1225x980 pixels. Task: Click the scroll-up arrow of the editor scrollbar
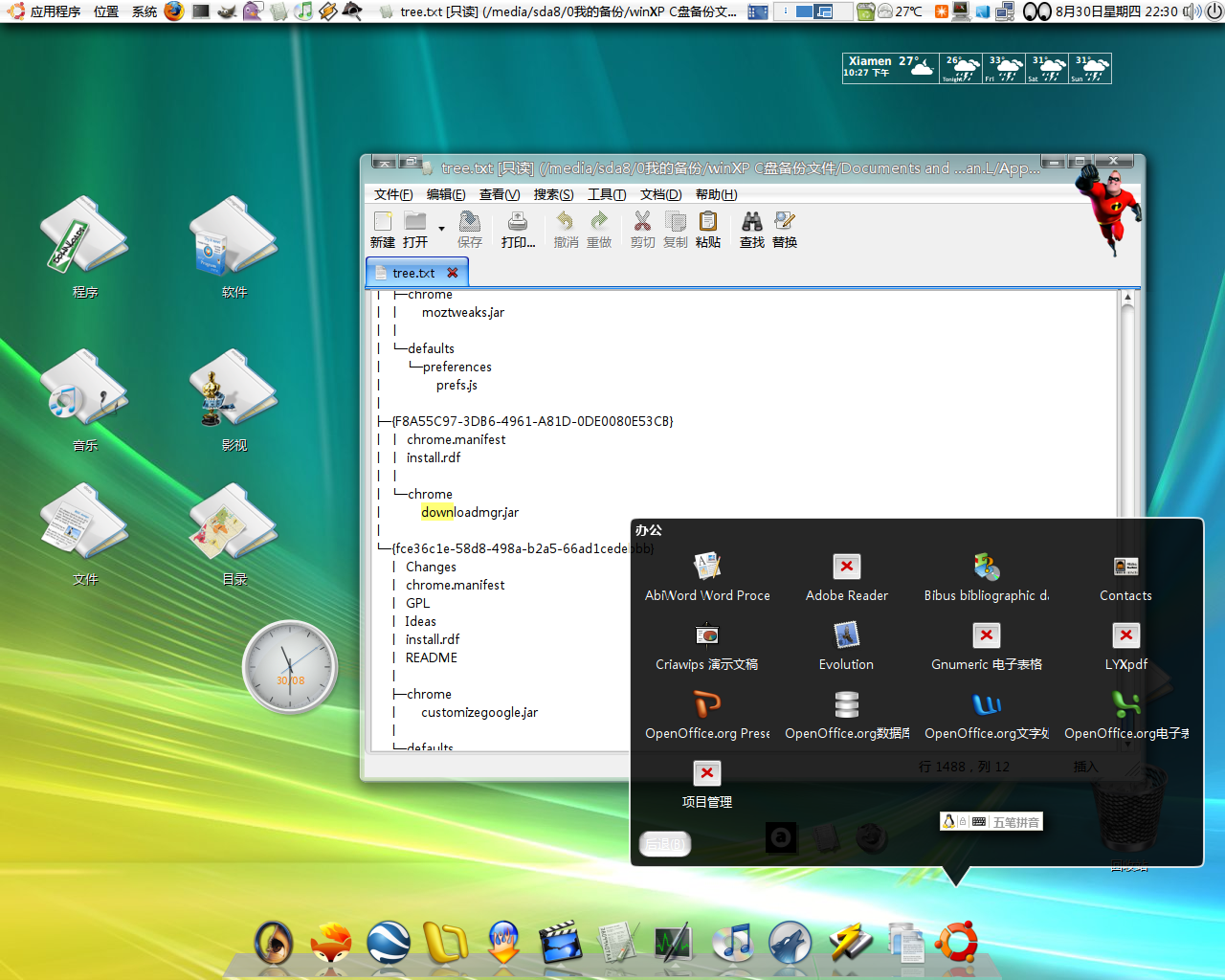click(1127, 298)
